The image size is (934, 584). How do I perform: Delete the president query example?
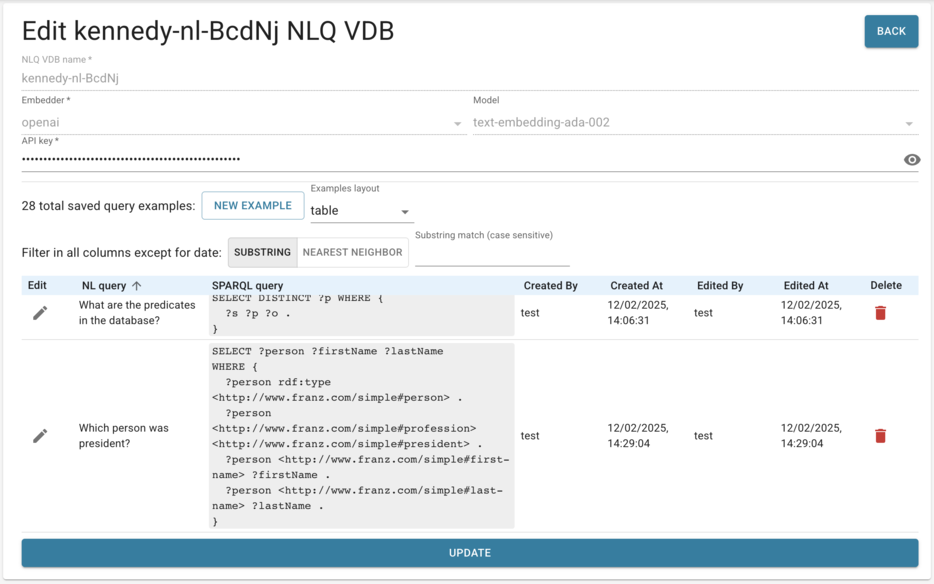(x=880, y=435)
